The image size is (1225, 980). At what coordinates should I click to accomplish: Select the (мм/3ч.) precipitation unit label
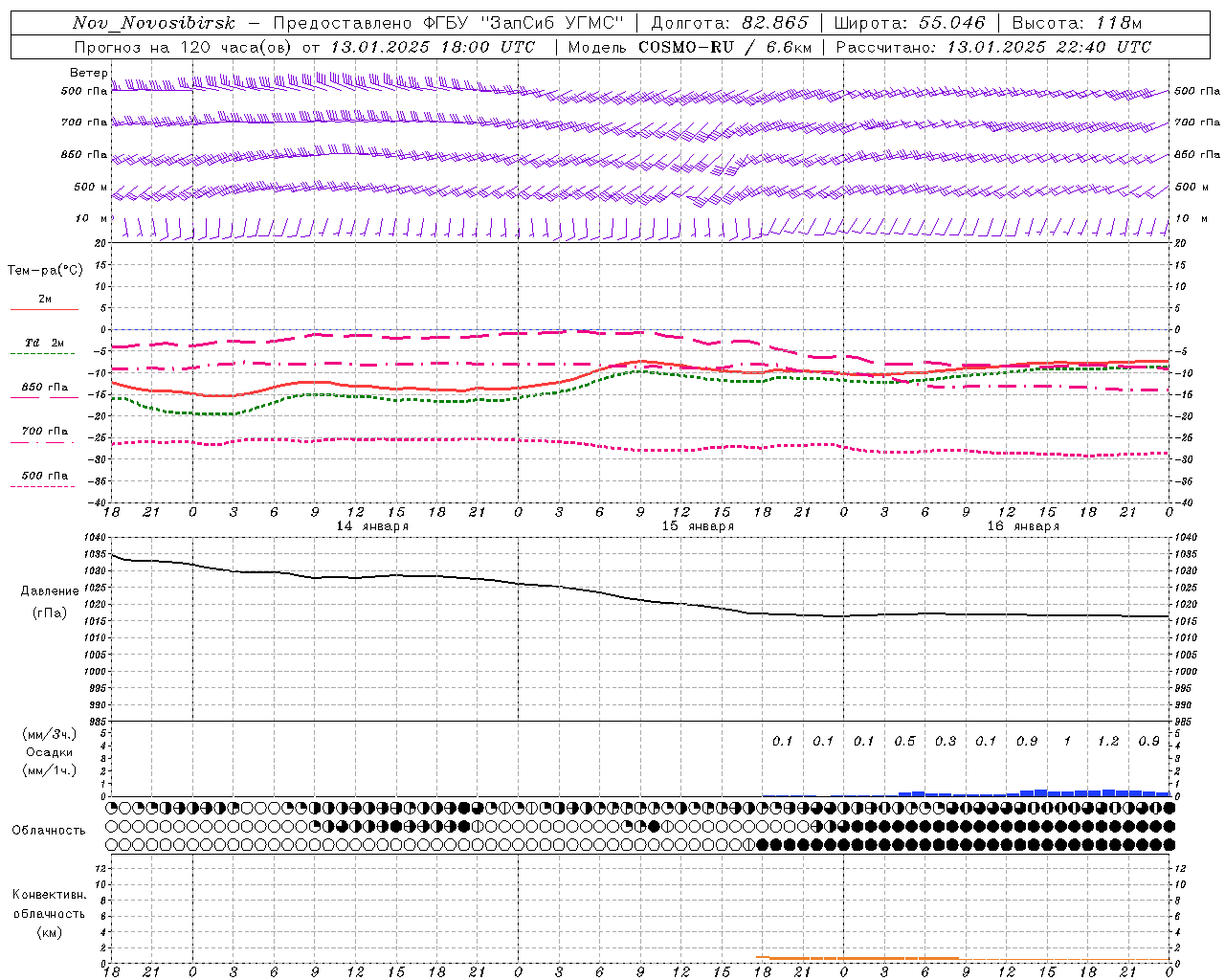pos(50,734)
